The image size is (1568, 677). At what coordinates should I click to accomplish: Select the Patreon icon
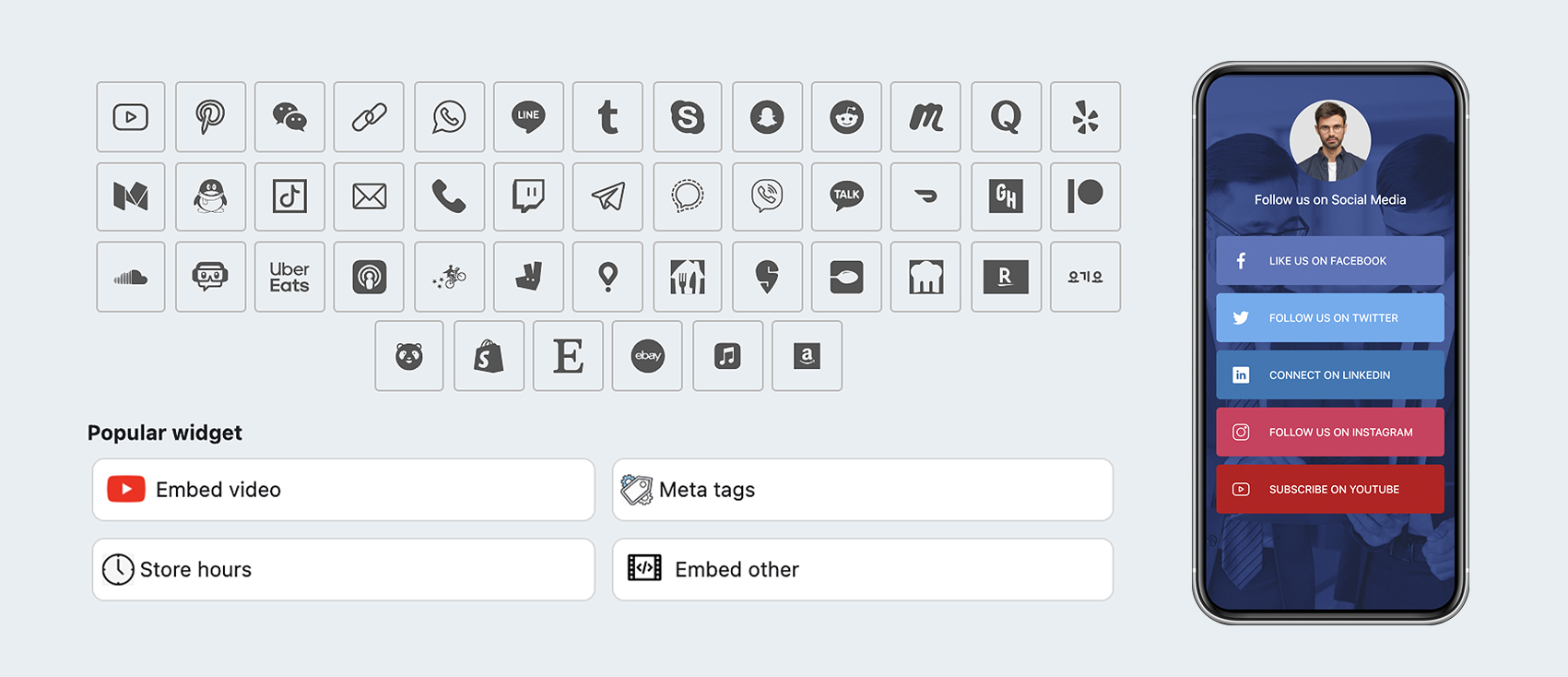click(x=1085, y=196)
